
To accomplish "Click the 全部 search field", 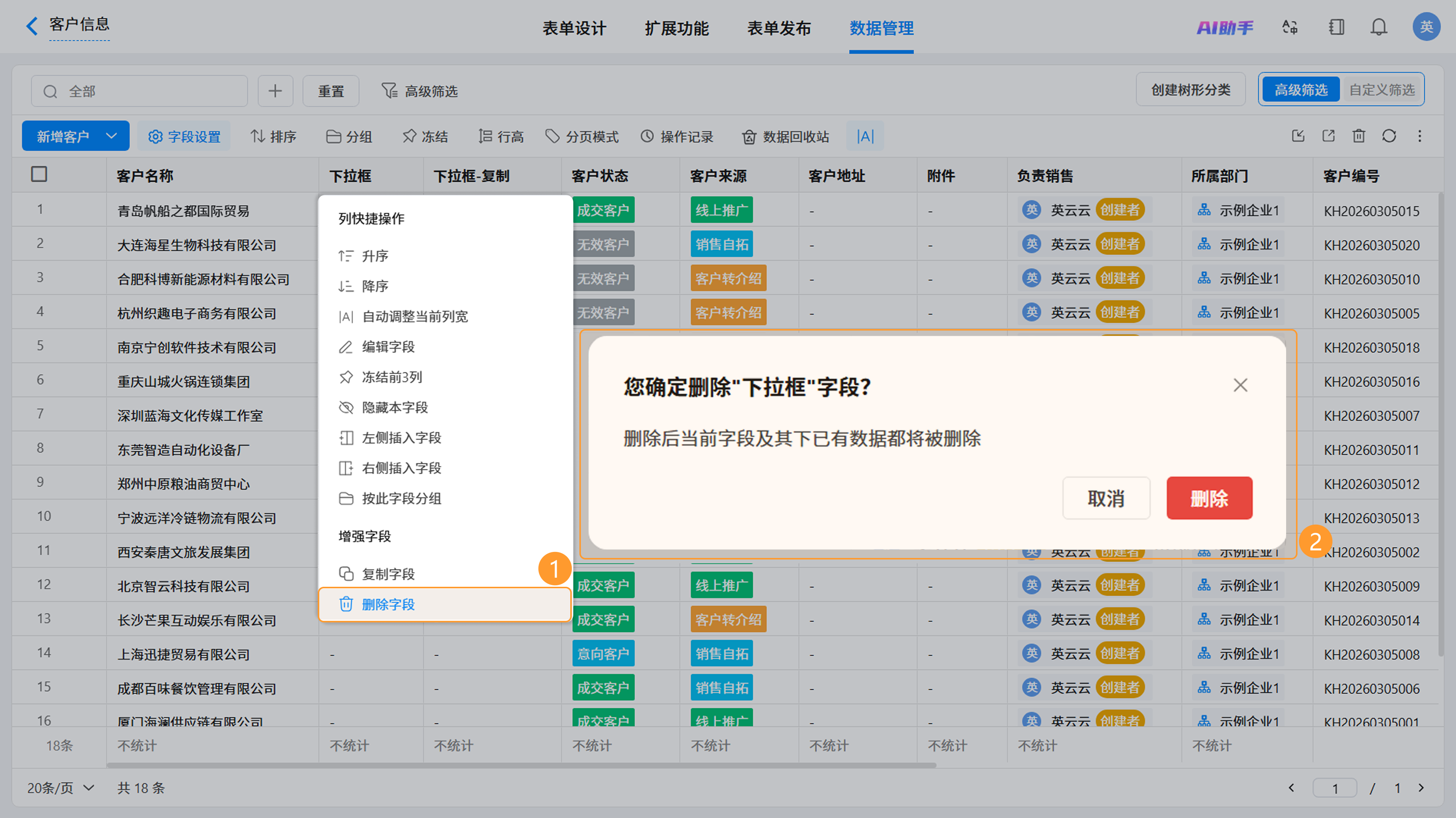I will point(139,91).
